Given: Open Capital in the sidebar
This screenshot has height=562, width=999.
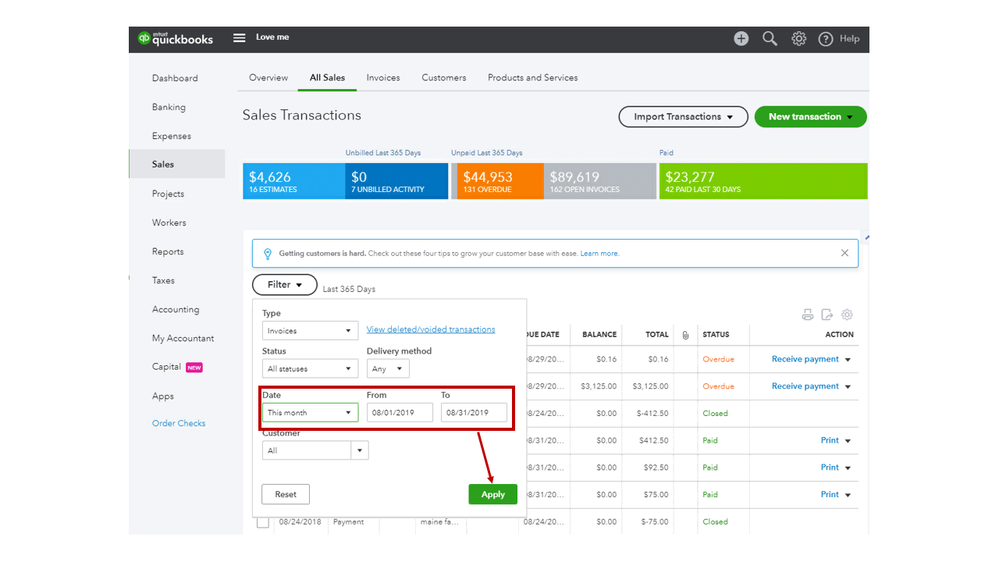Looking at the screenshot, I should (166, 367).
